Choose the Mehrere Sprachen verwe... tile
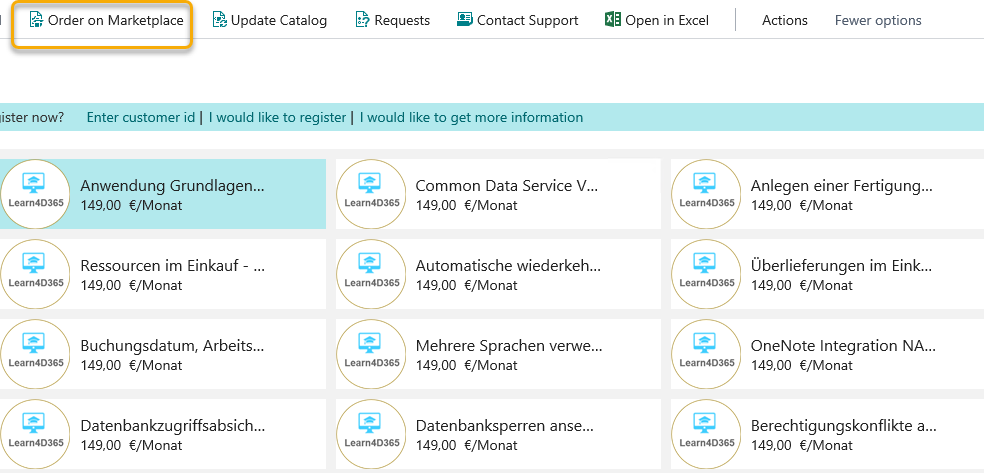 pos(508,355)
